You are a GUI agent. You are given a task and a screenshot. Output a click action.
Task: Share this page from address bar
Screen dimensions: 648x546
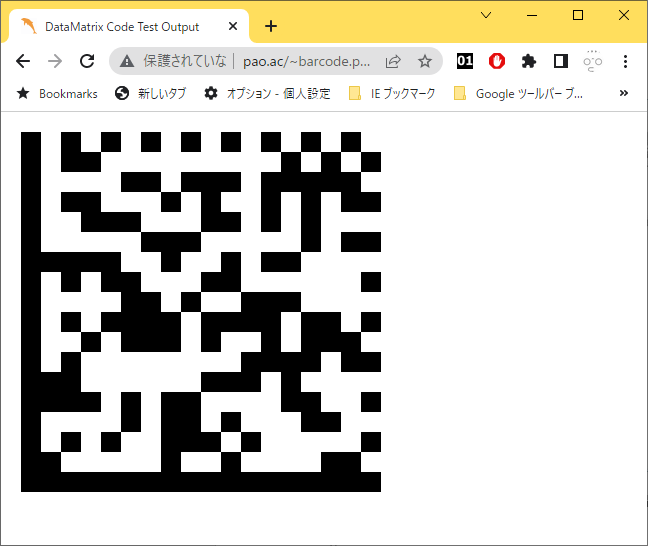393,61
